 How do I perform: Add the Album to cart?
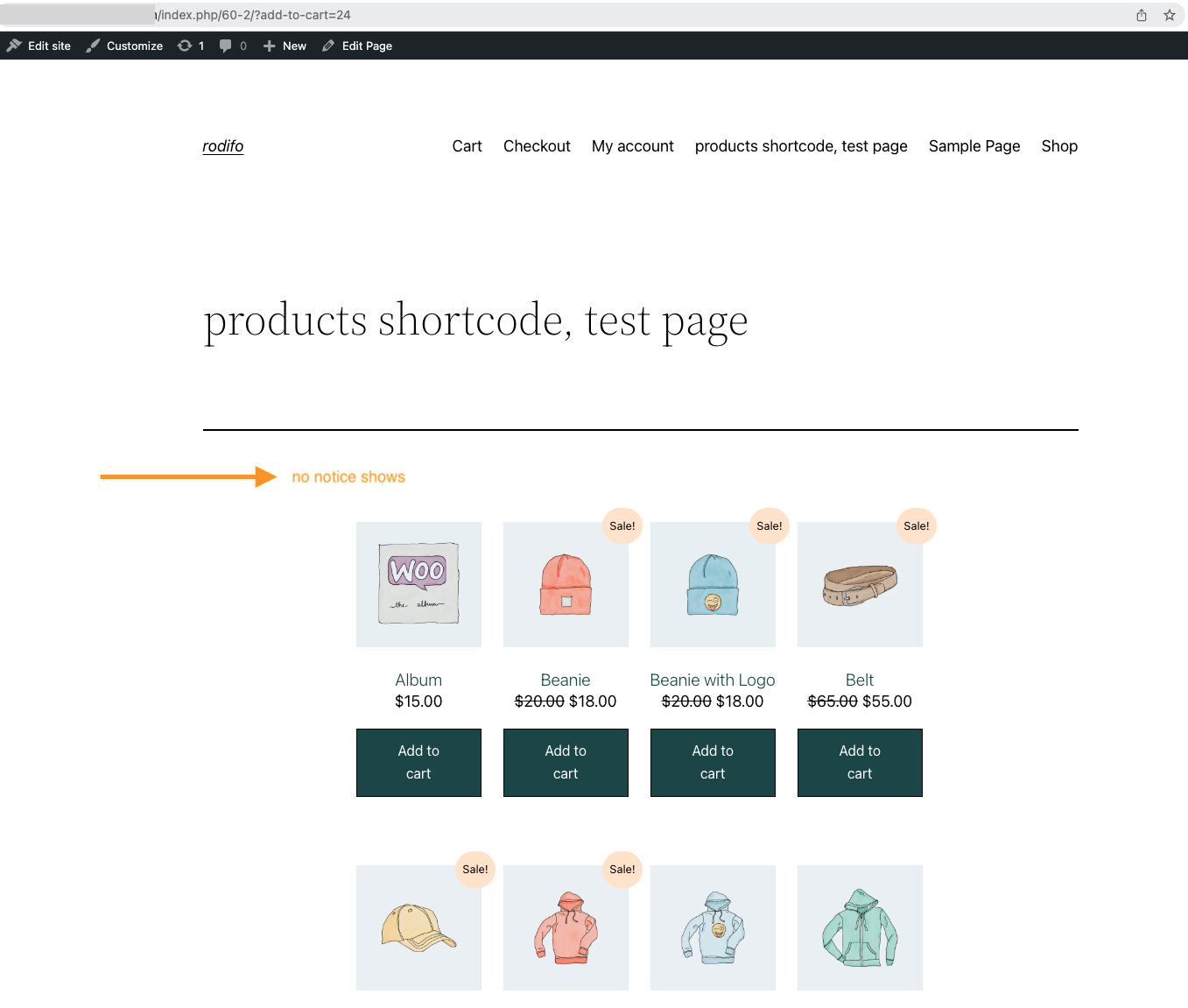pos(418,762)
